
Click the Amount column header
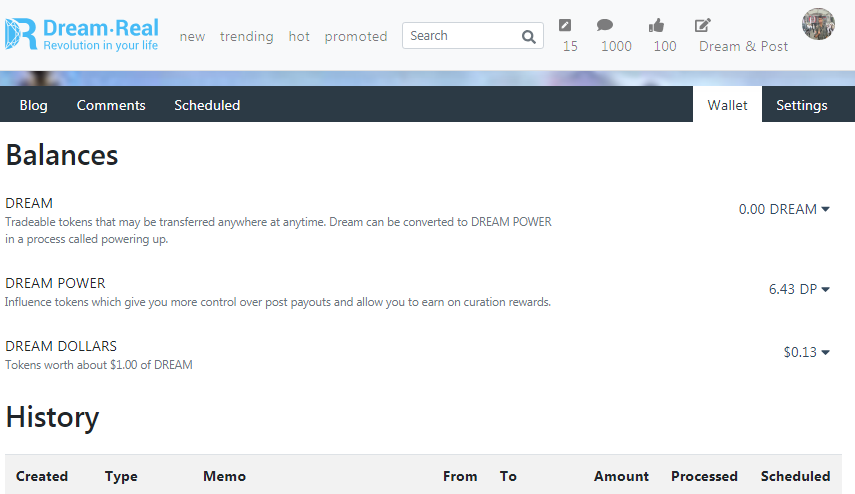[x=621, y=477]
